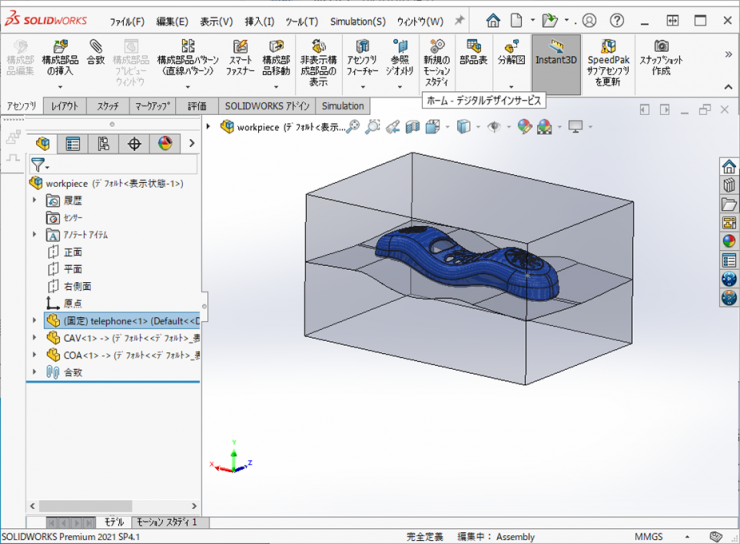Open the 部品表 (Bill of Materials) tool
The height and width of the screenshot is (544, 740).
click(x=473, y=52)
